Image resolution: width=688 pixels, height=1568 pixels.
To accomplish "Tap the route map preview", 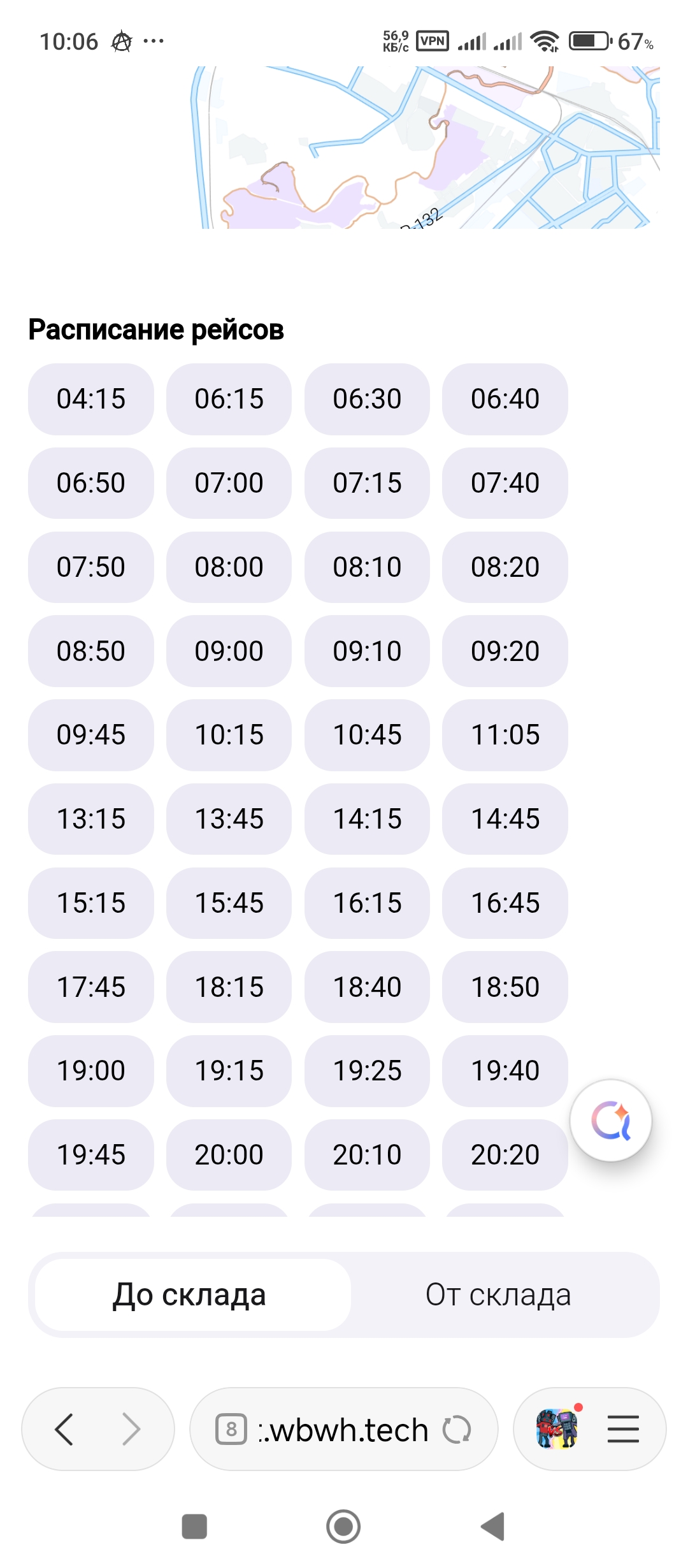I will coord(426,147).
